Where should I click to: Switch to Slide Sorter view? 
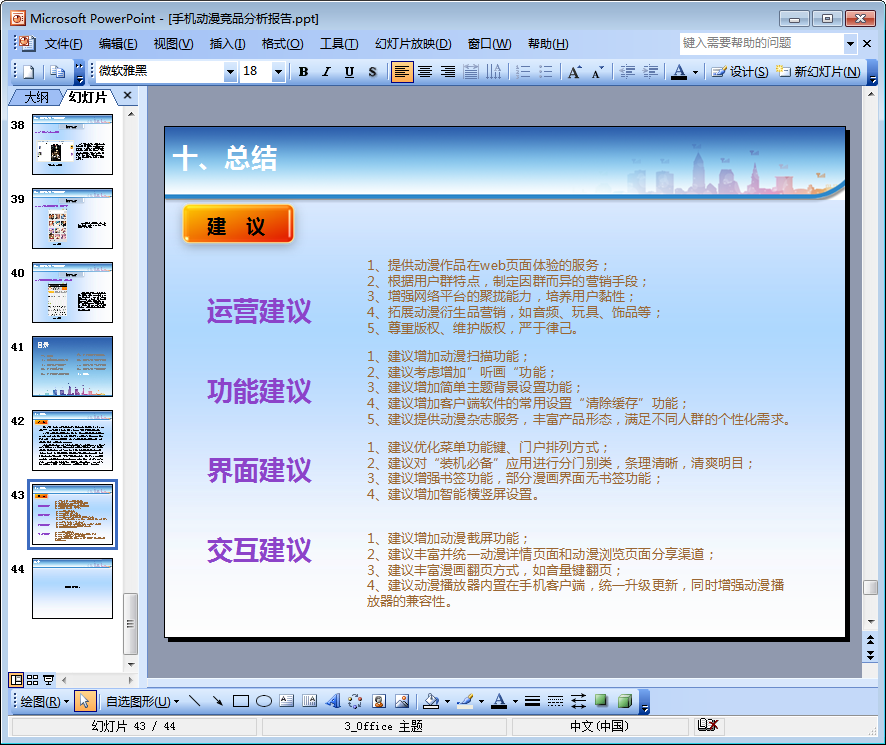tap(32, 680)
